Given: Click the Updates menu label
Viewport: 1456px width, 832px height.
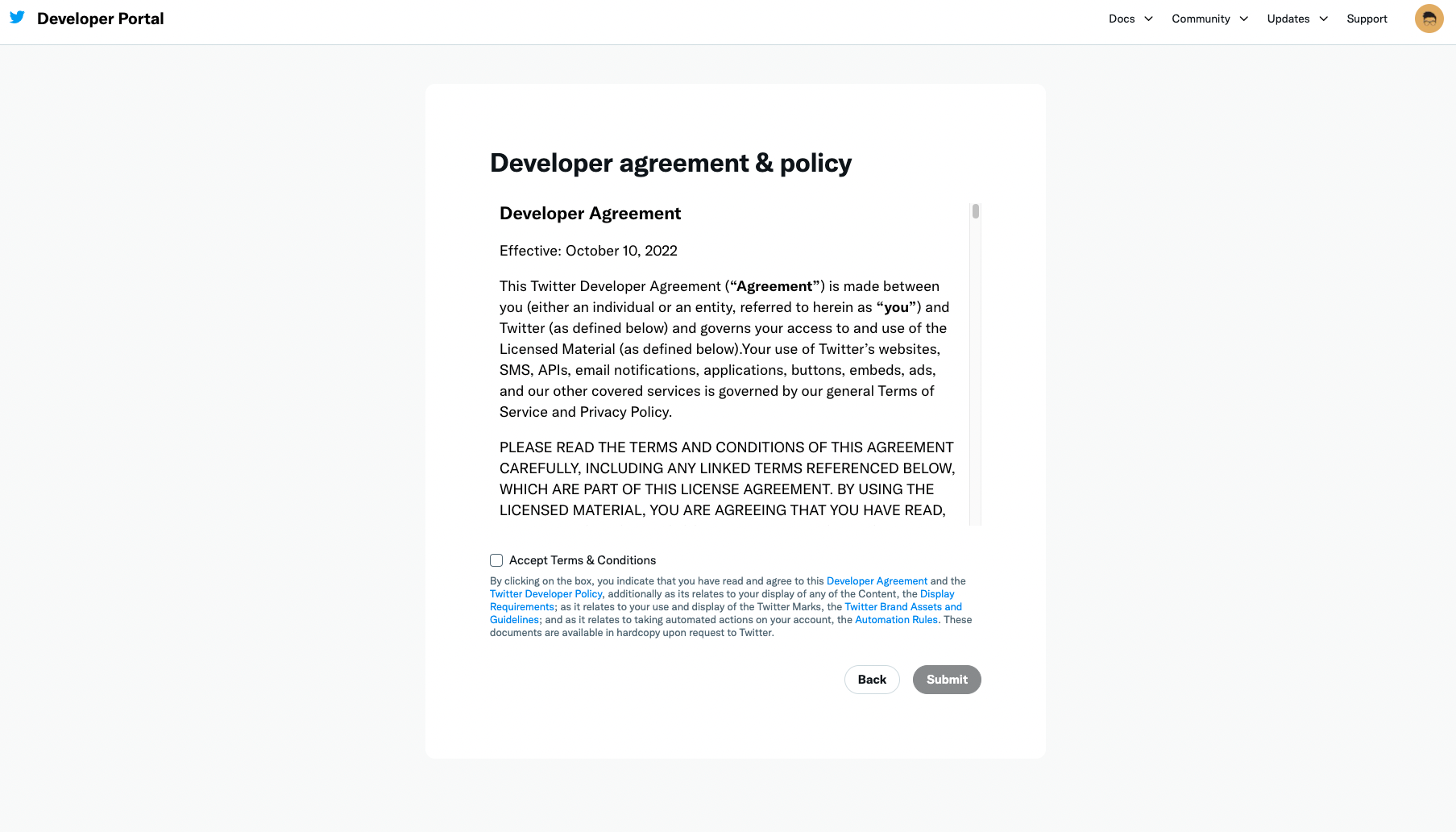Looking at the screenshot, I should click(x=1288, y=19).
